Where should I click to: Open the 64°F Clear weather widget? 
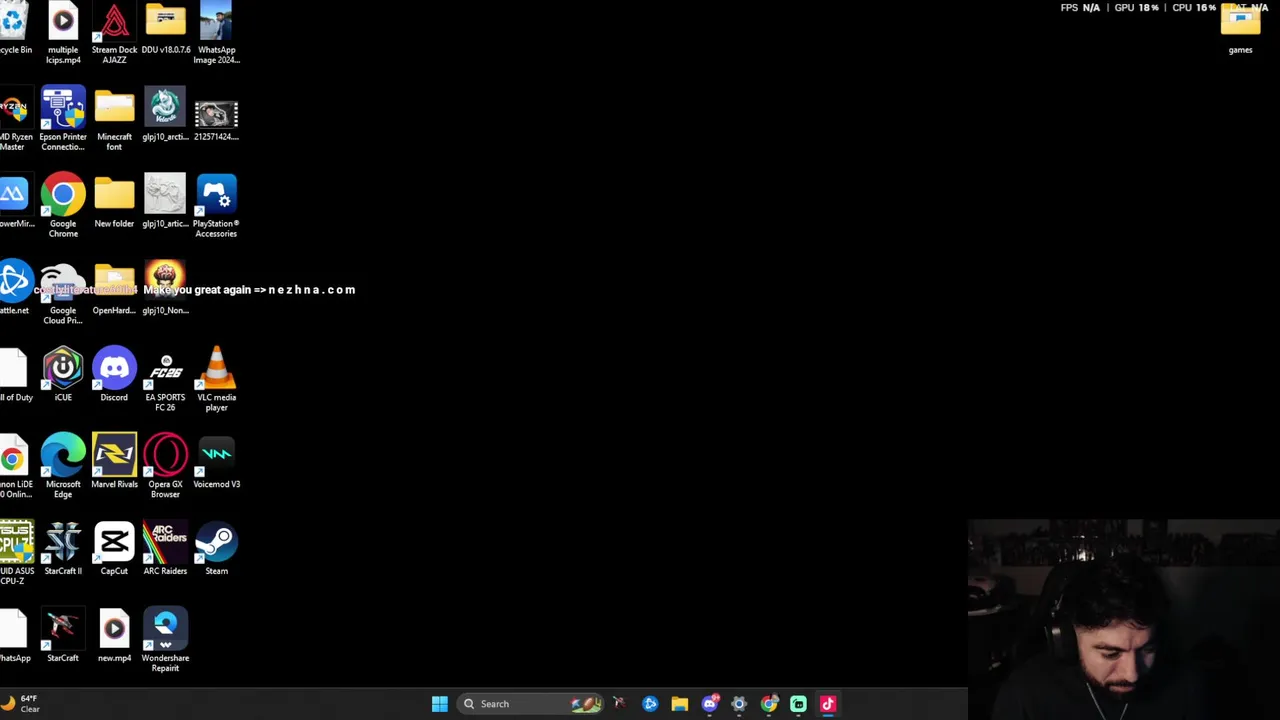[x=22, y=704]
